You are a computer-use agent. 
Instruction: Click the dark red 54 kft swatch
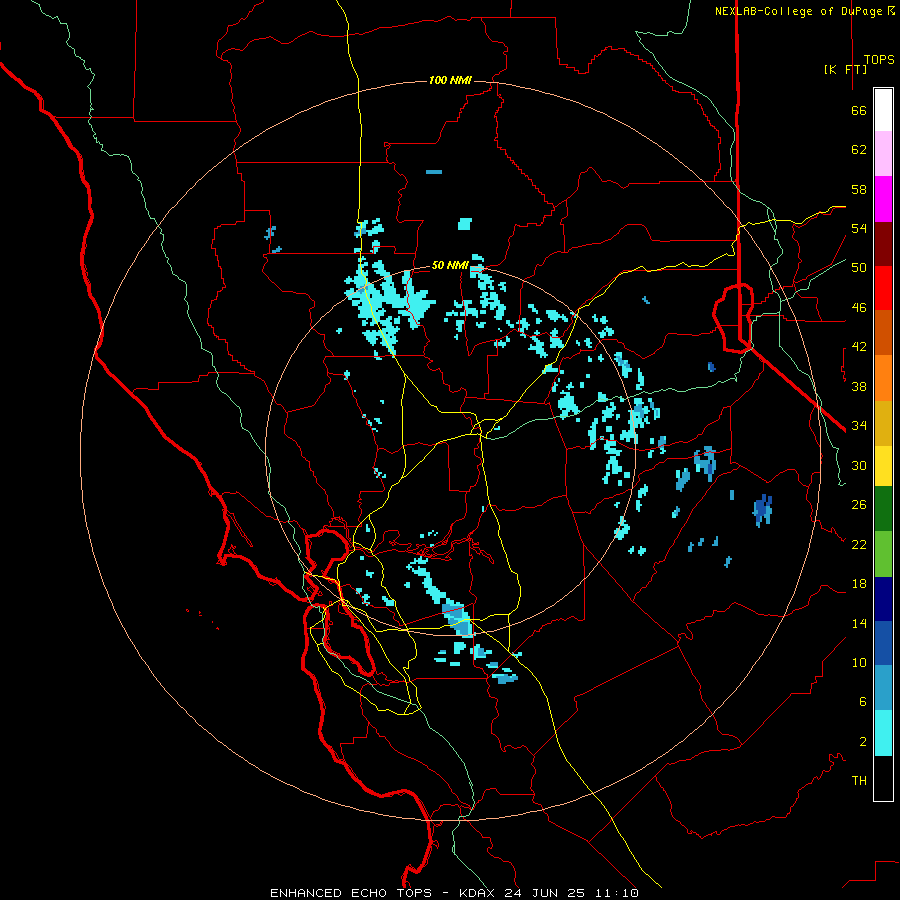tap(883, 244)
